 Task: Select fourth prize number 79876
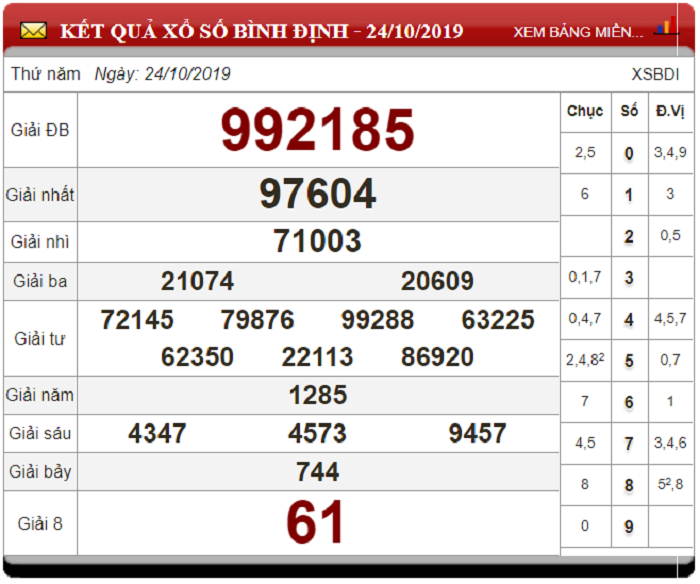point(258,320)
